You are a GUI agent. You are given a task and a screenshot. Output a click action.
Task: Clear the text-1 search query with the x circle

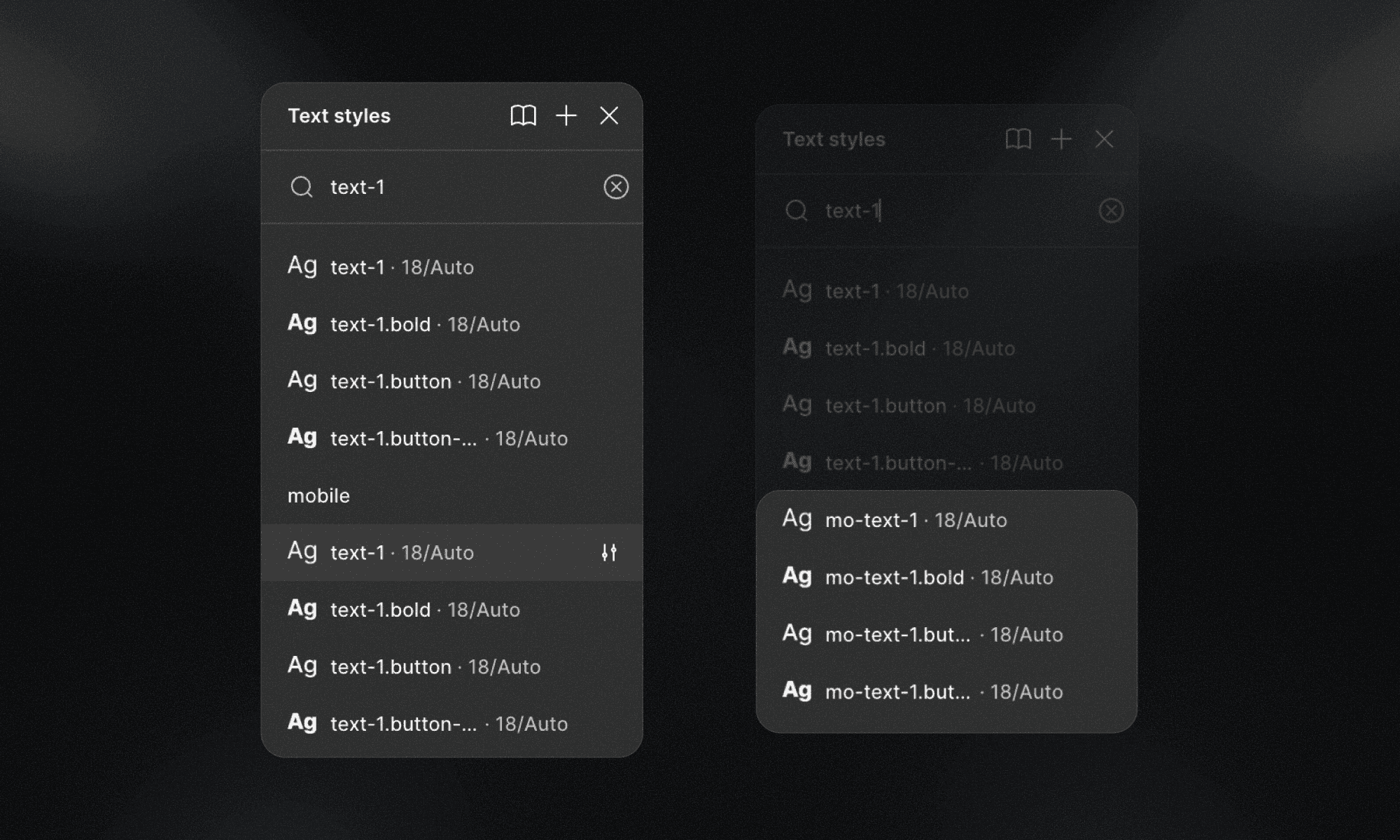[615, 187]
